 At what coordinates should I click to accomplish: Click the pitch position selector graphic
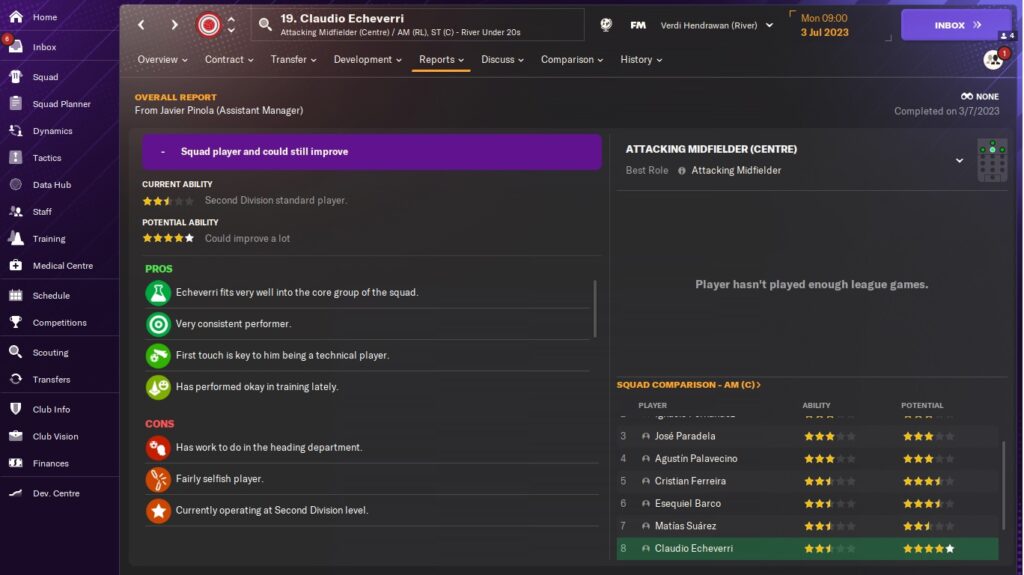(991, 160)
